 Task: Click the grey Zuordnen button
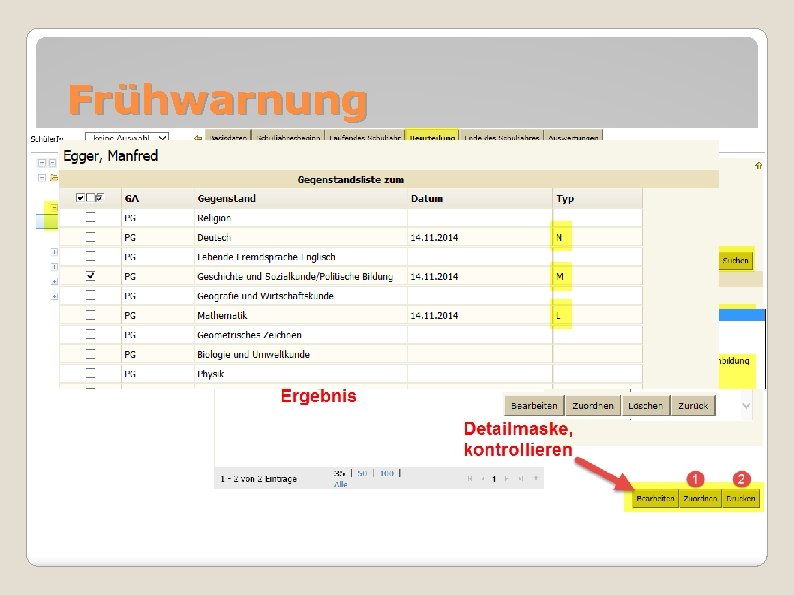tap(593, 406)
